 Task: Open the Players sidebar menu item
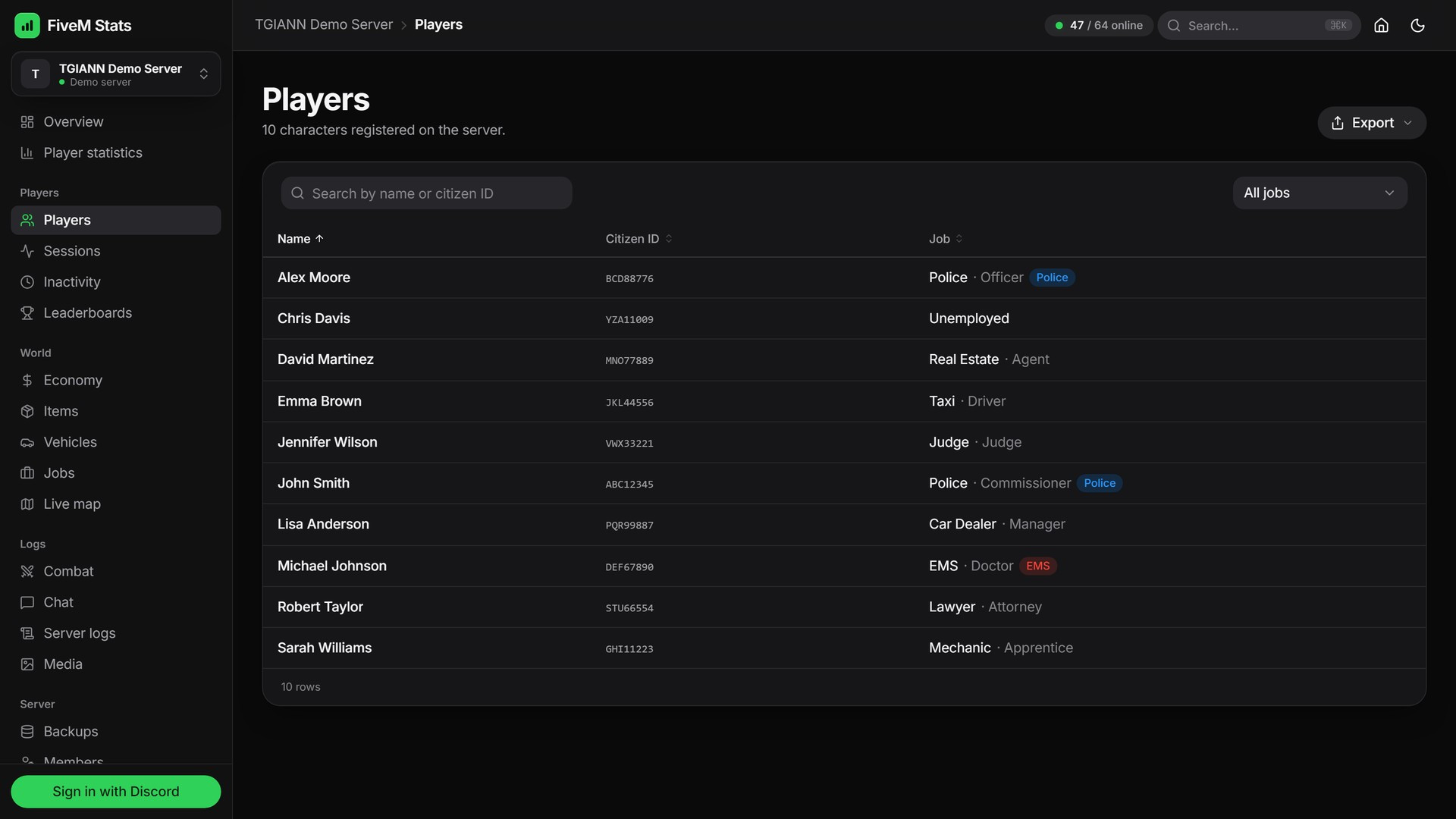(116, 220)
